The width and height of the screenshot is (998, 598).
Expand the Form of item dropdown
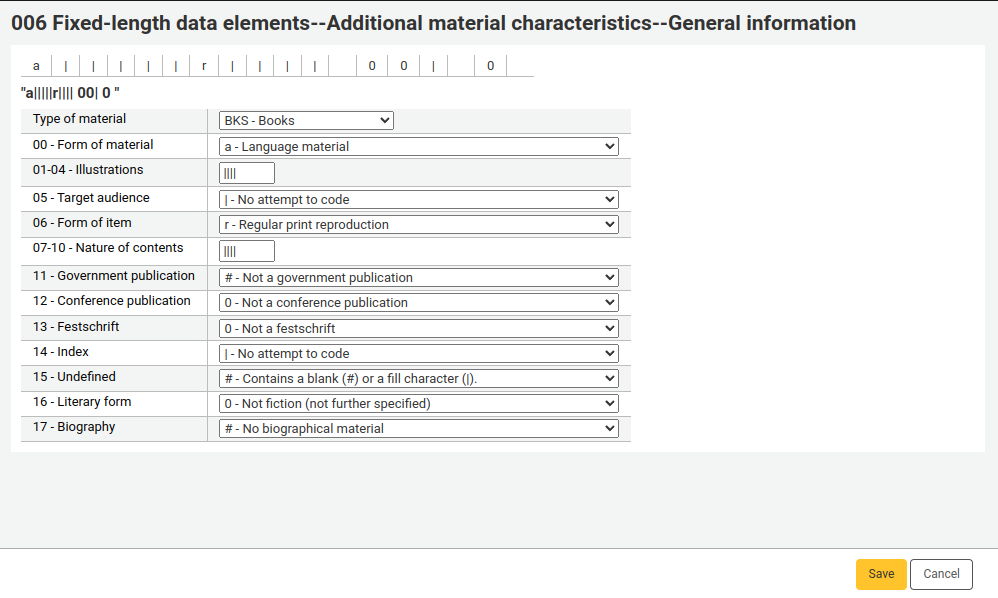(x=418, y=225)
